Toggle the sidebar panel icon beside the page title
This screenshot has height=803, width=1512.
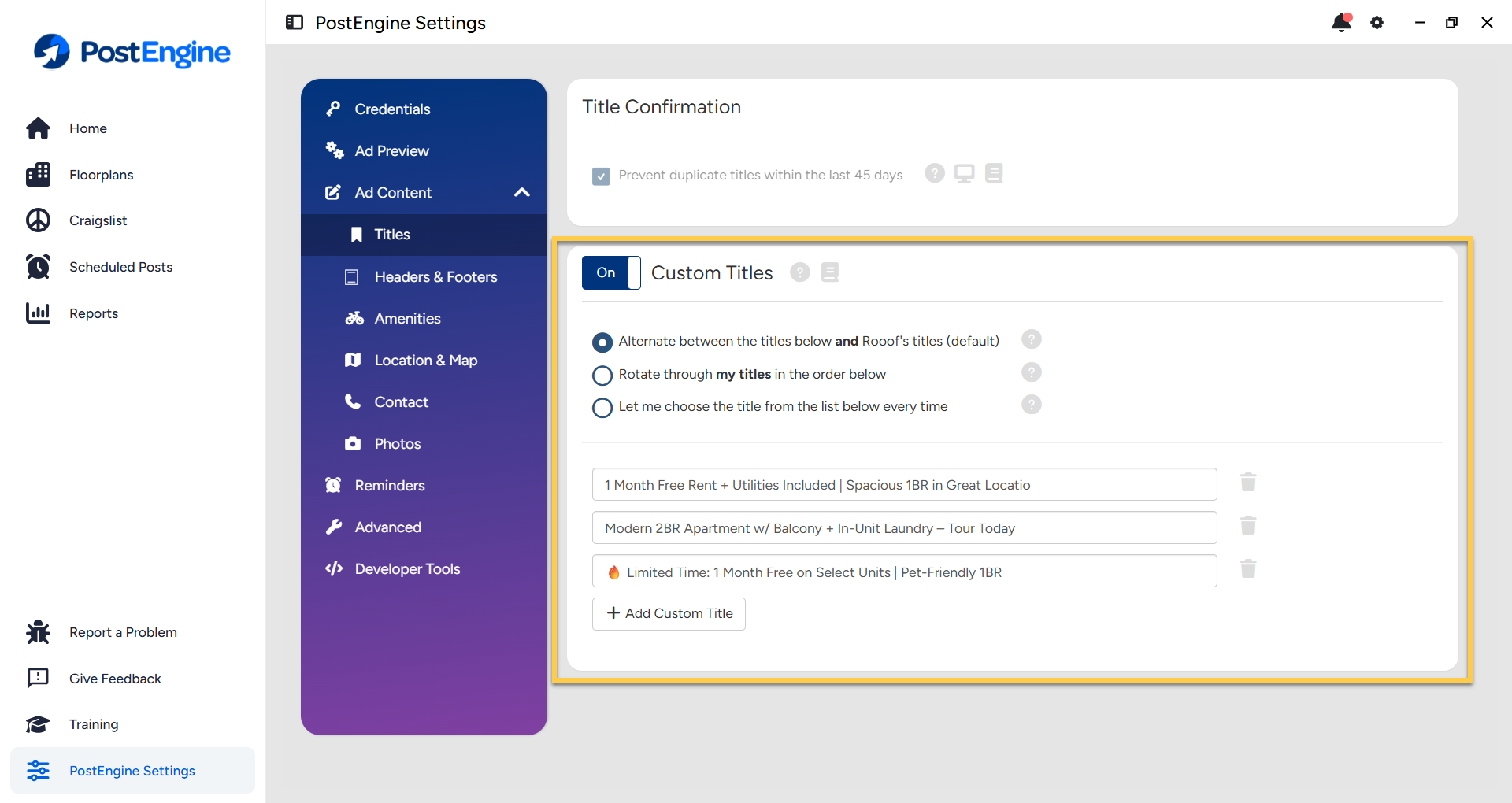[295, 22]
